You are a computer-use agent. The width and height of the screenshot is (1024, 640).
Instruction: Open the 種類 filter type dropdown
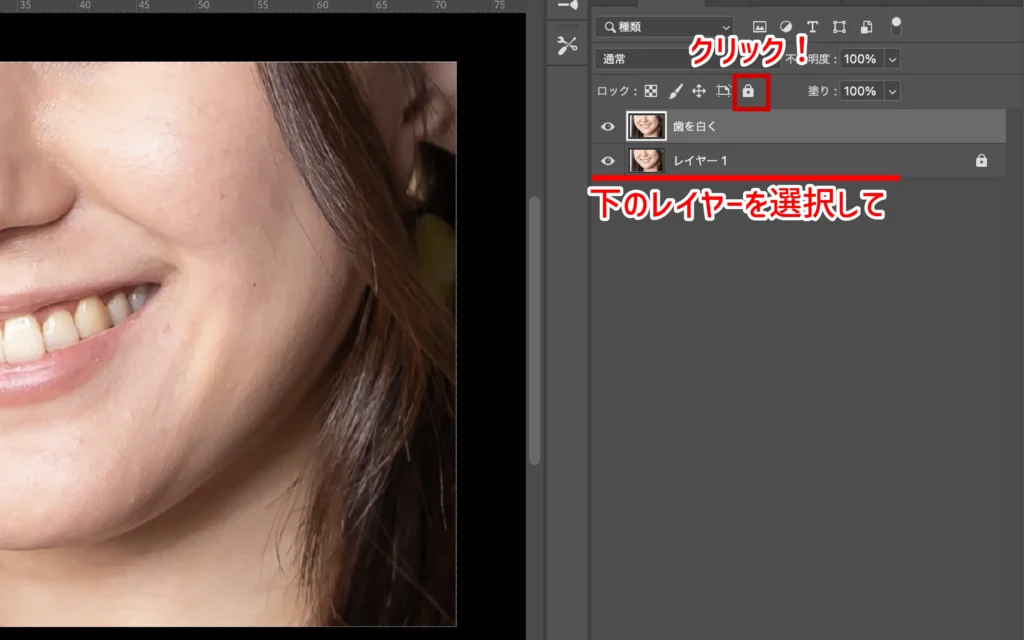point(663,26)
